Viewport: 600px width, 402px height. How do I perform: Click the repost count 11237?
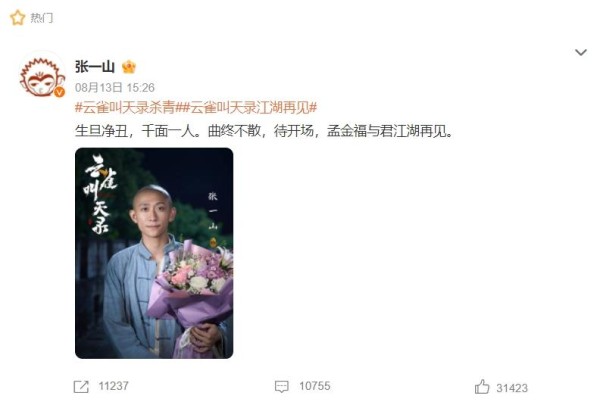pyautogui.click(x=113, y=386)
